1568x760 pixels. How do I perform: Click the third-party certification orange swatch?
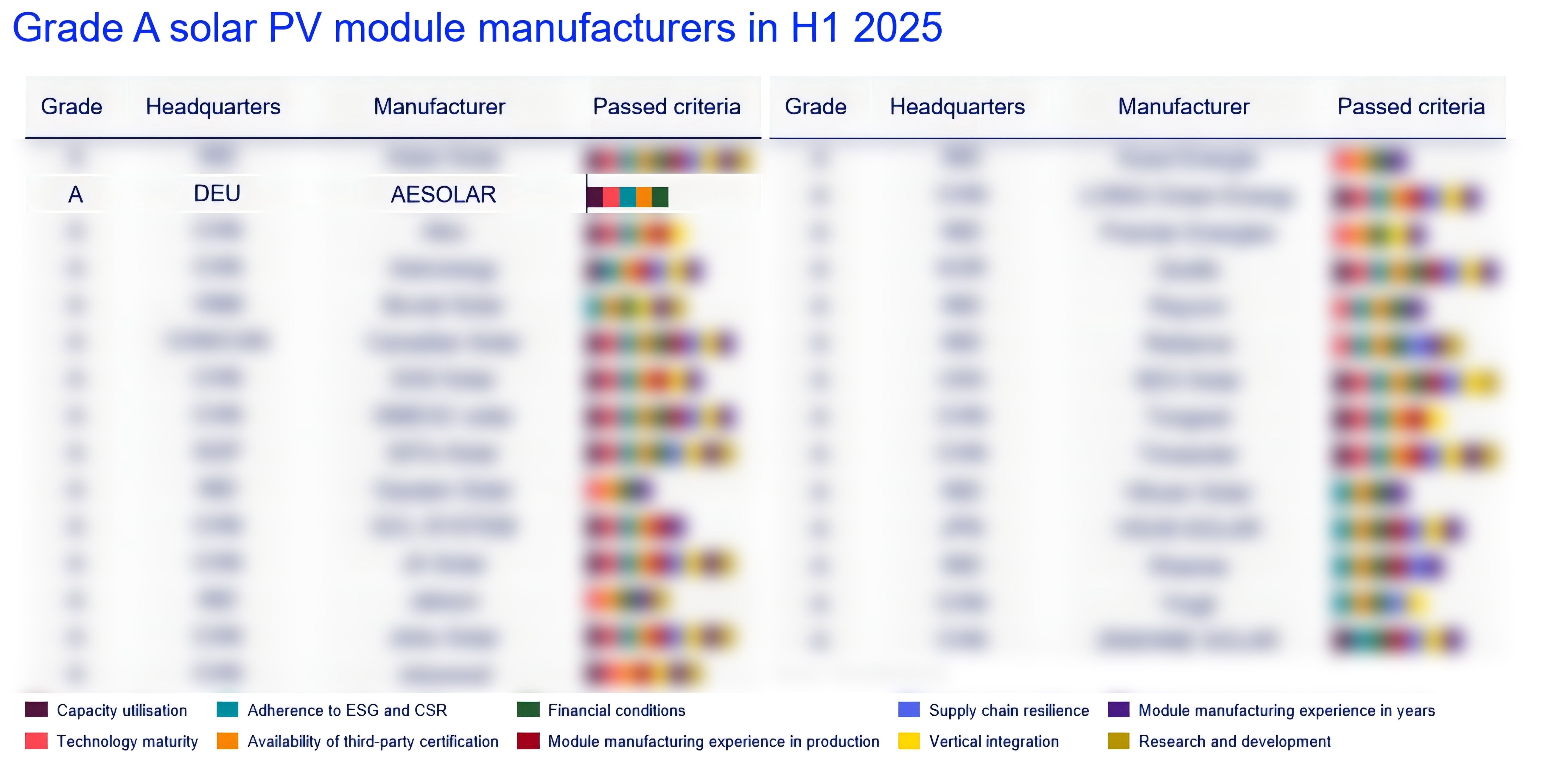coord(227,741)
